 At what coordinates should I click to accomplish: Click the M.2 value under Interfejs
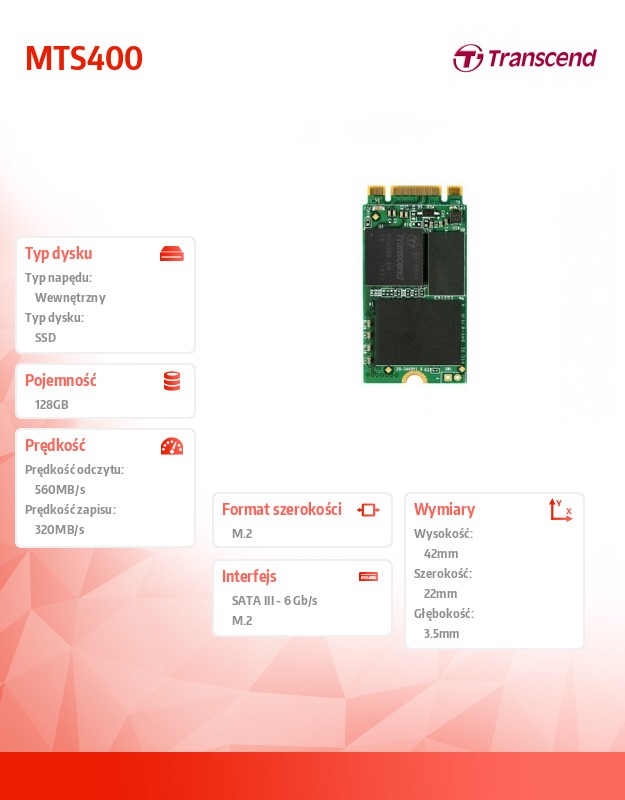[242, 620]
